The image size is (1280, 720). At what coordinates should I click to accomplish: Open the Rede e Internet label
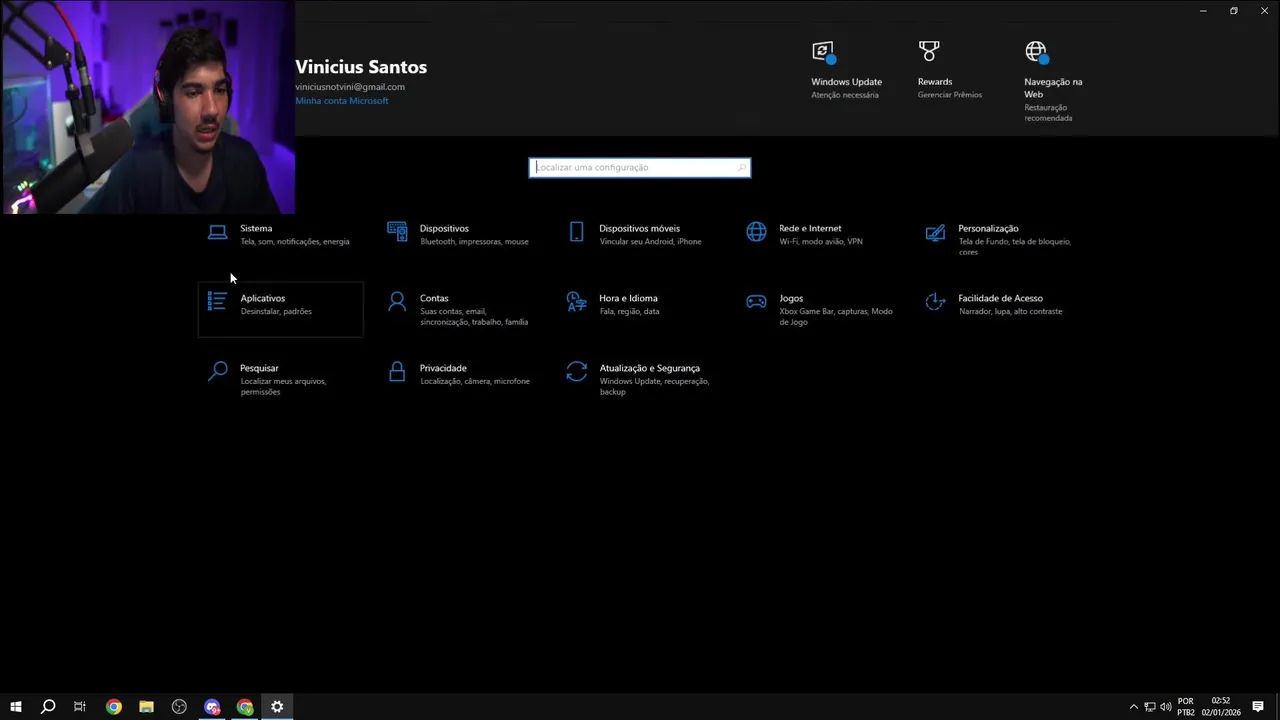tap(810, 228)
